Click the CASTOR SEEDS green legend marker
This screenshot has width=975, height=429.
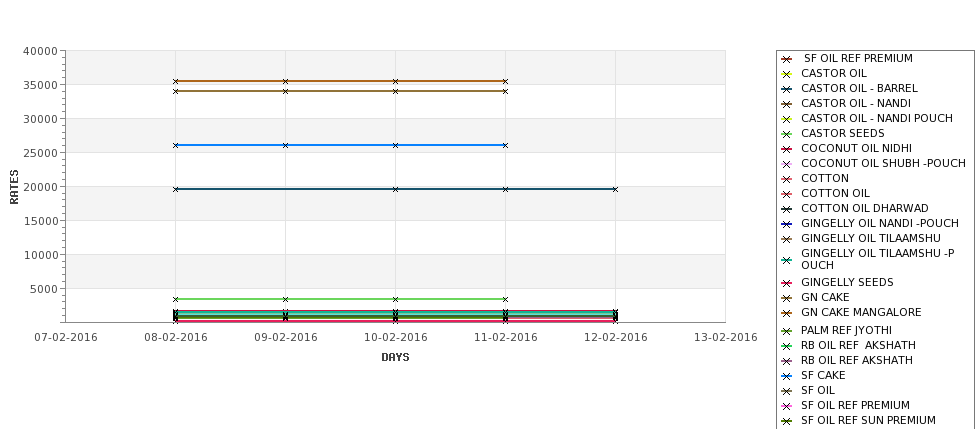tap(786, 134)
